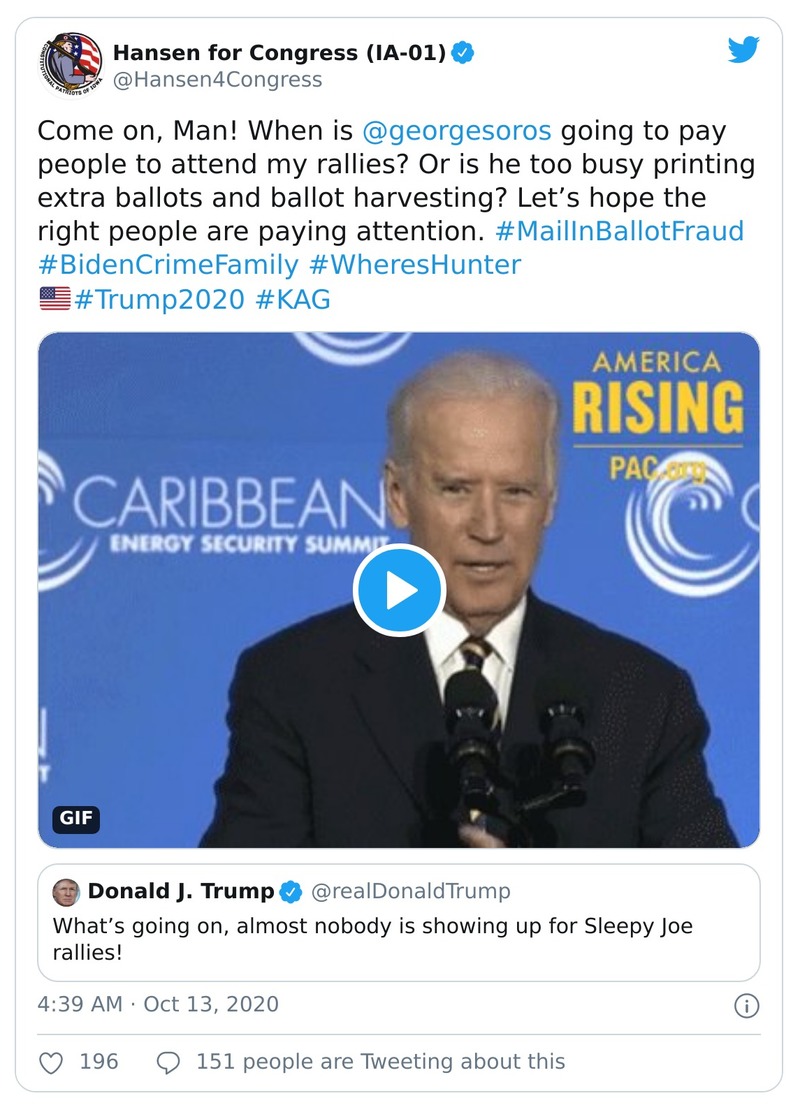Viewport: 800px width, 1112px height.
Task: Click the Twitter bird logo
Action: pyautogui.click(x=743, y=50)
